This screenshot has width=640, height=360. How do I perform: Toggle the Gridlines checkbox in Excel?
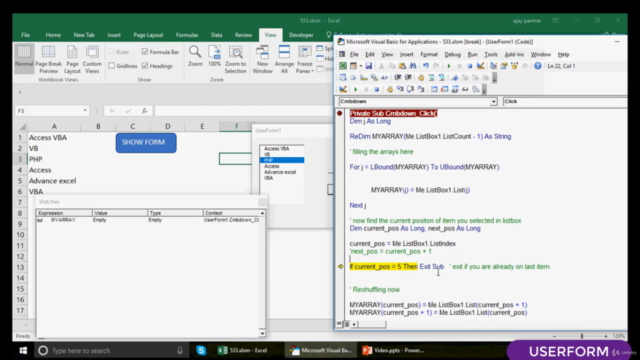(111, 66)
